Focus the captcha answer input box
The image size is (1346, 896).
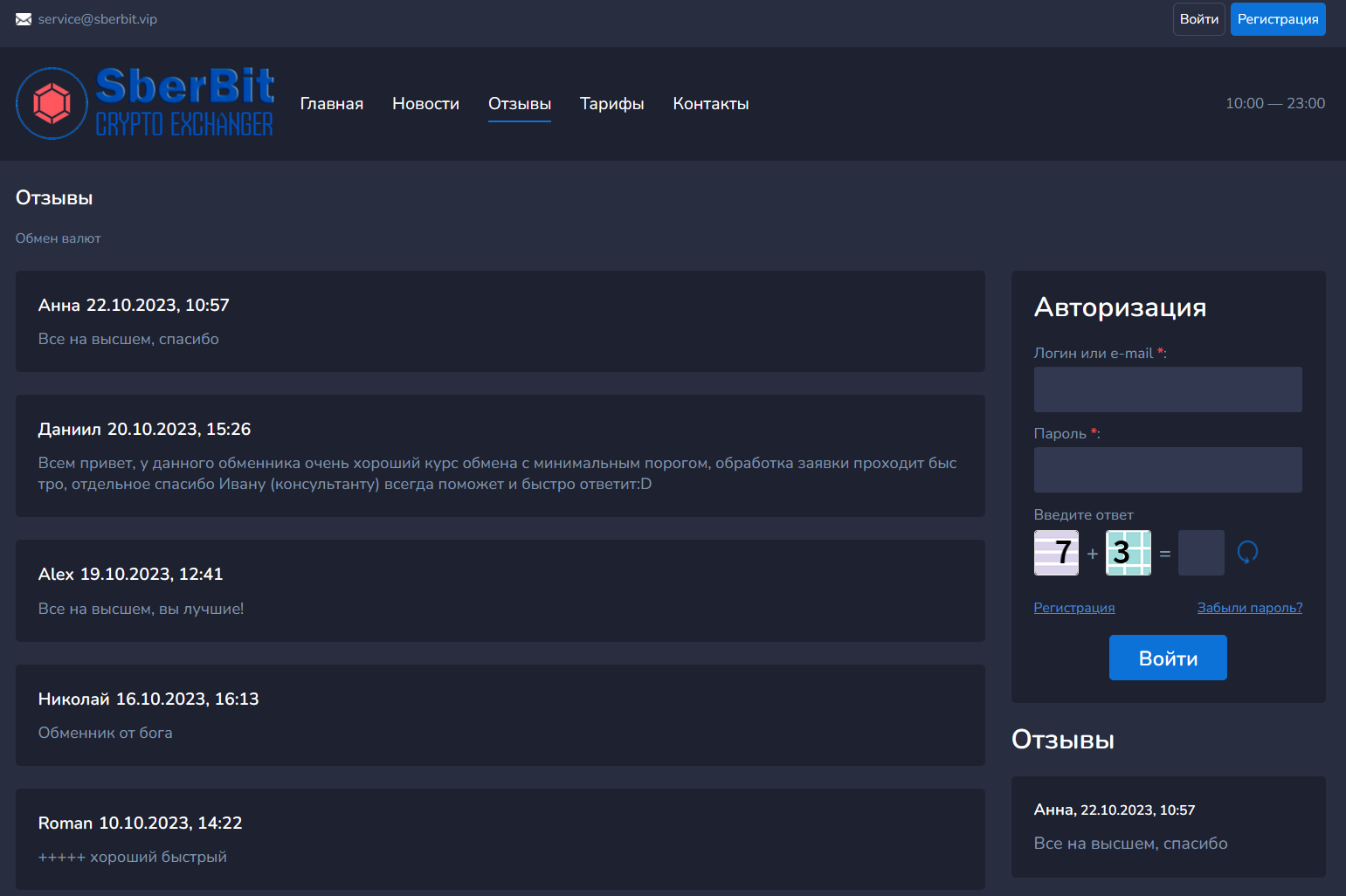(1201, 553)
